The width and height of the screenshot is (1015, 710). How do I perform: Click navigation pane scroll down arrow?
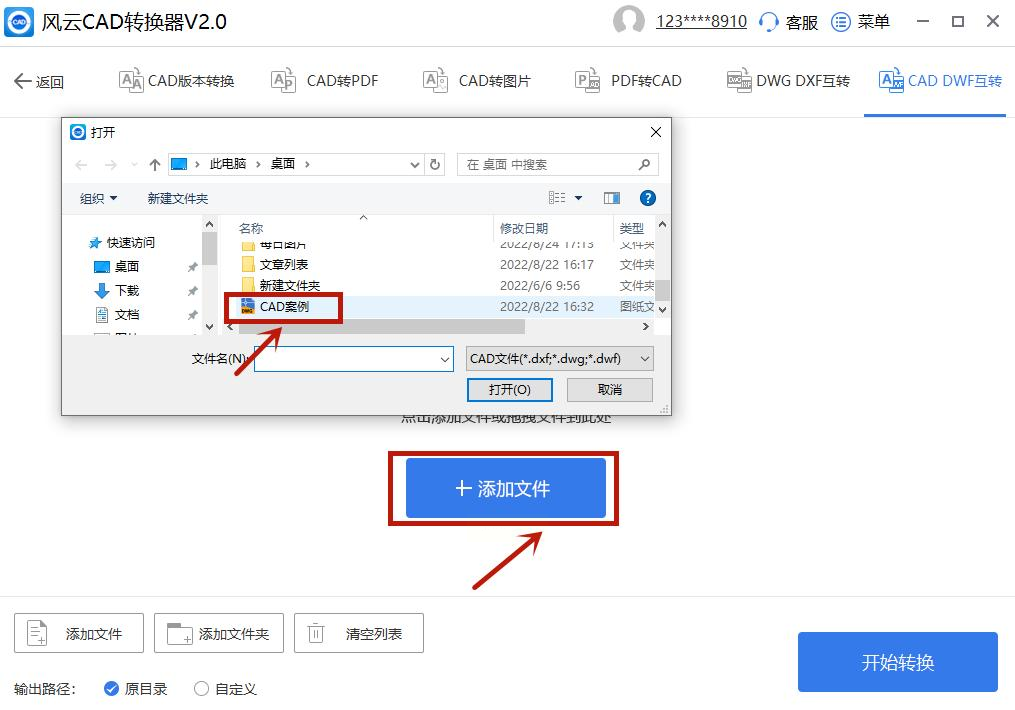(209, 327)
